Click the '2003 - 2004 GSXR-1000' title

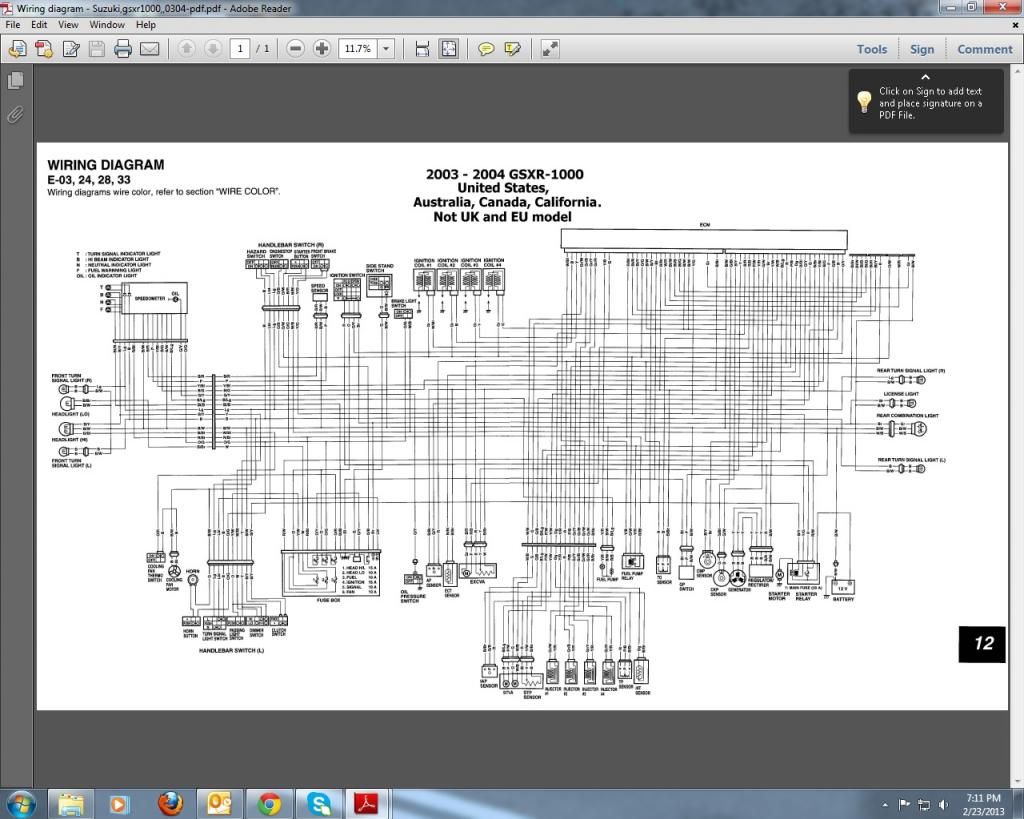pyautogui.click(x=505, y=174)
